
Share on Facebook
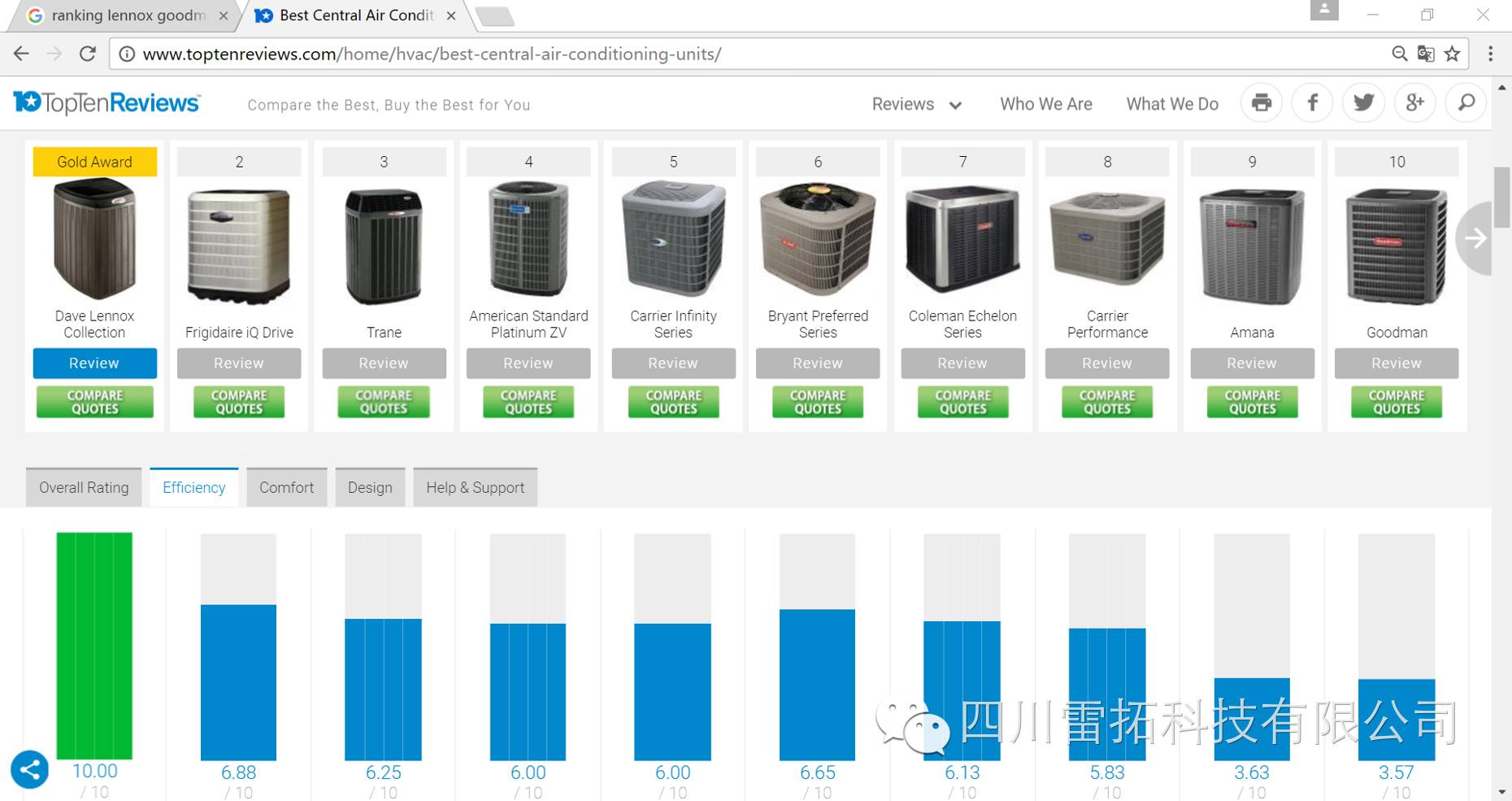click(1313, 102)
